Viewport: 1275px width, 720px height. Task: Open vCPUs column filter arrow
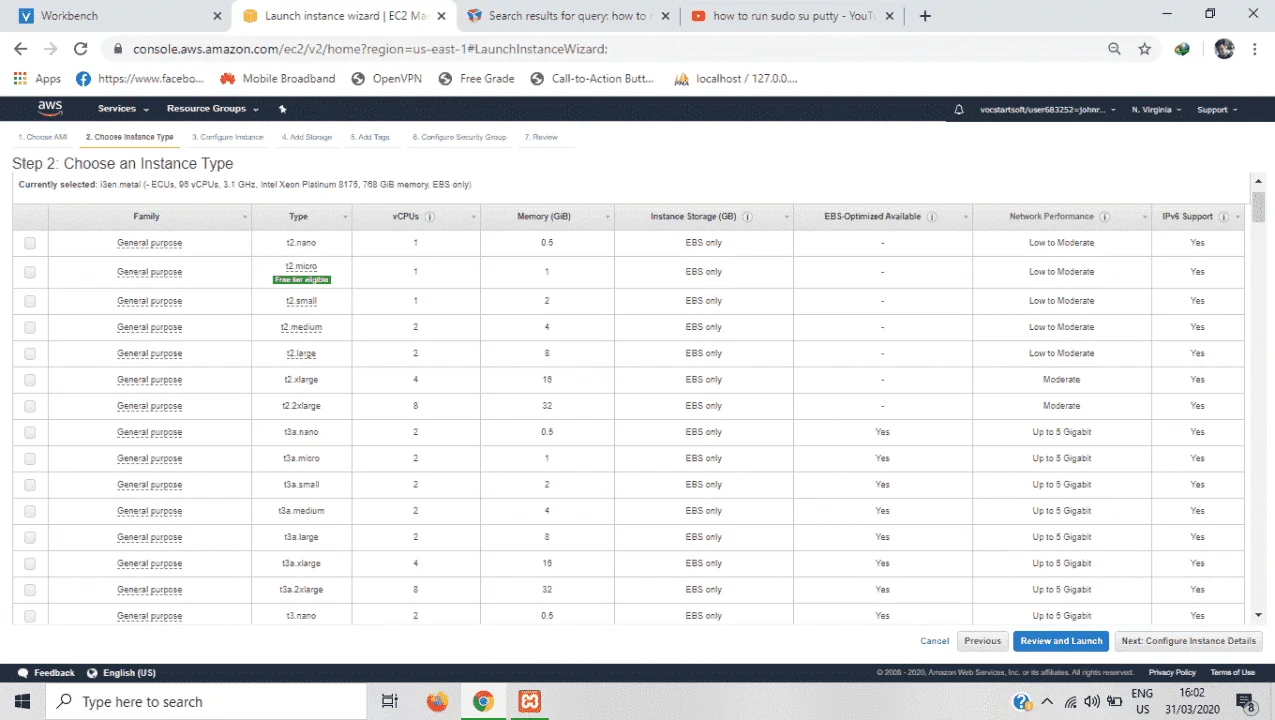[474, 217]
